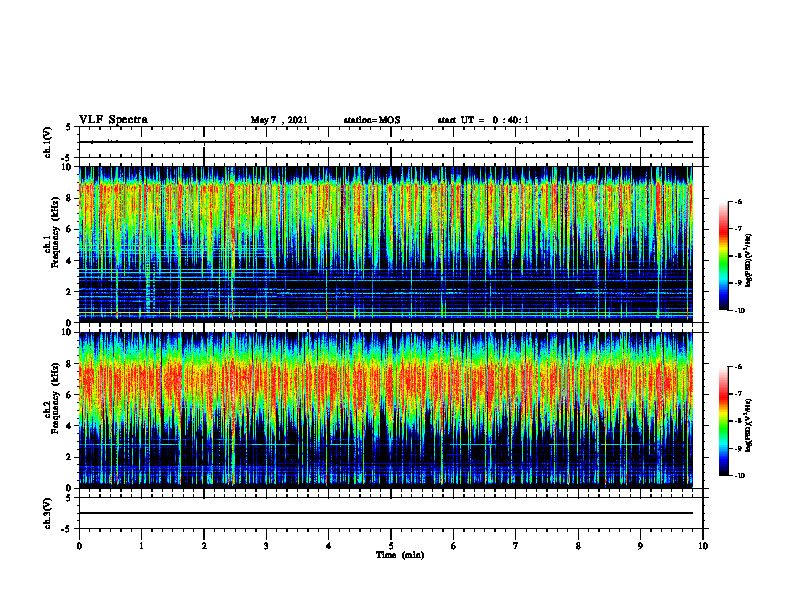The image size is (792, 612).
Task: Click the 'Time (min)' axis label
Action: tap(400, 555)
